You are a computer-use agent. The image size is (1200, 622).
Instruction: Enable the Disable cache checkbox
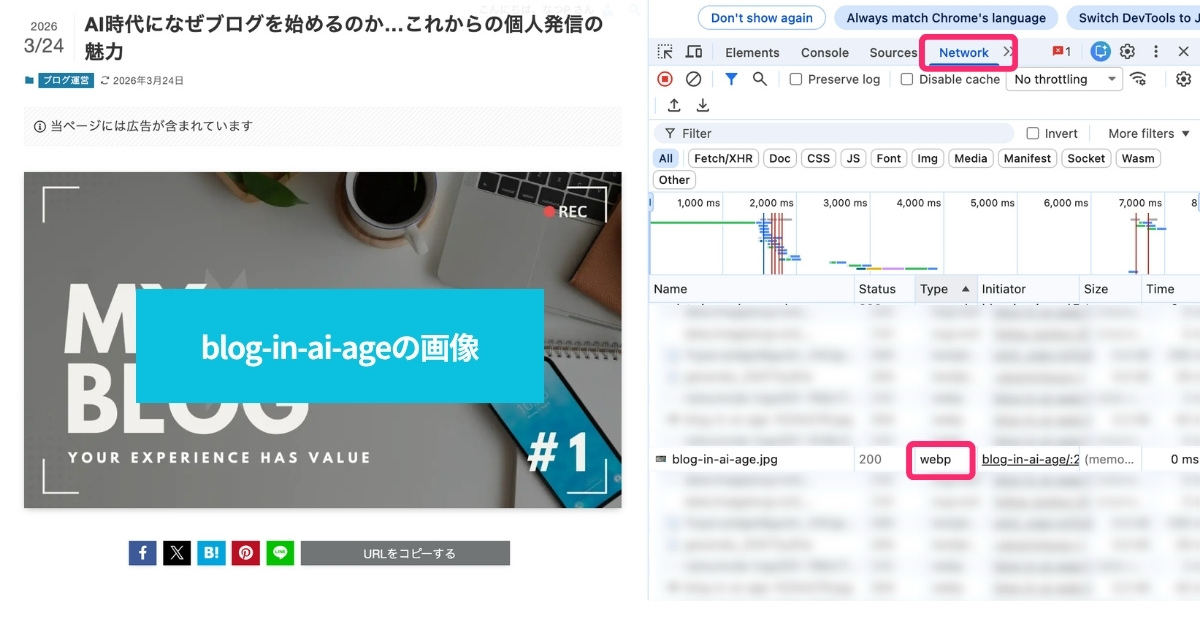pos(908,79)
